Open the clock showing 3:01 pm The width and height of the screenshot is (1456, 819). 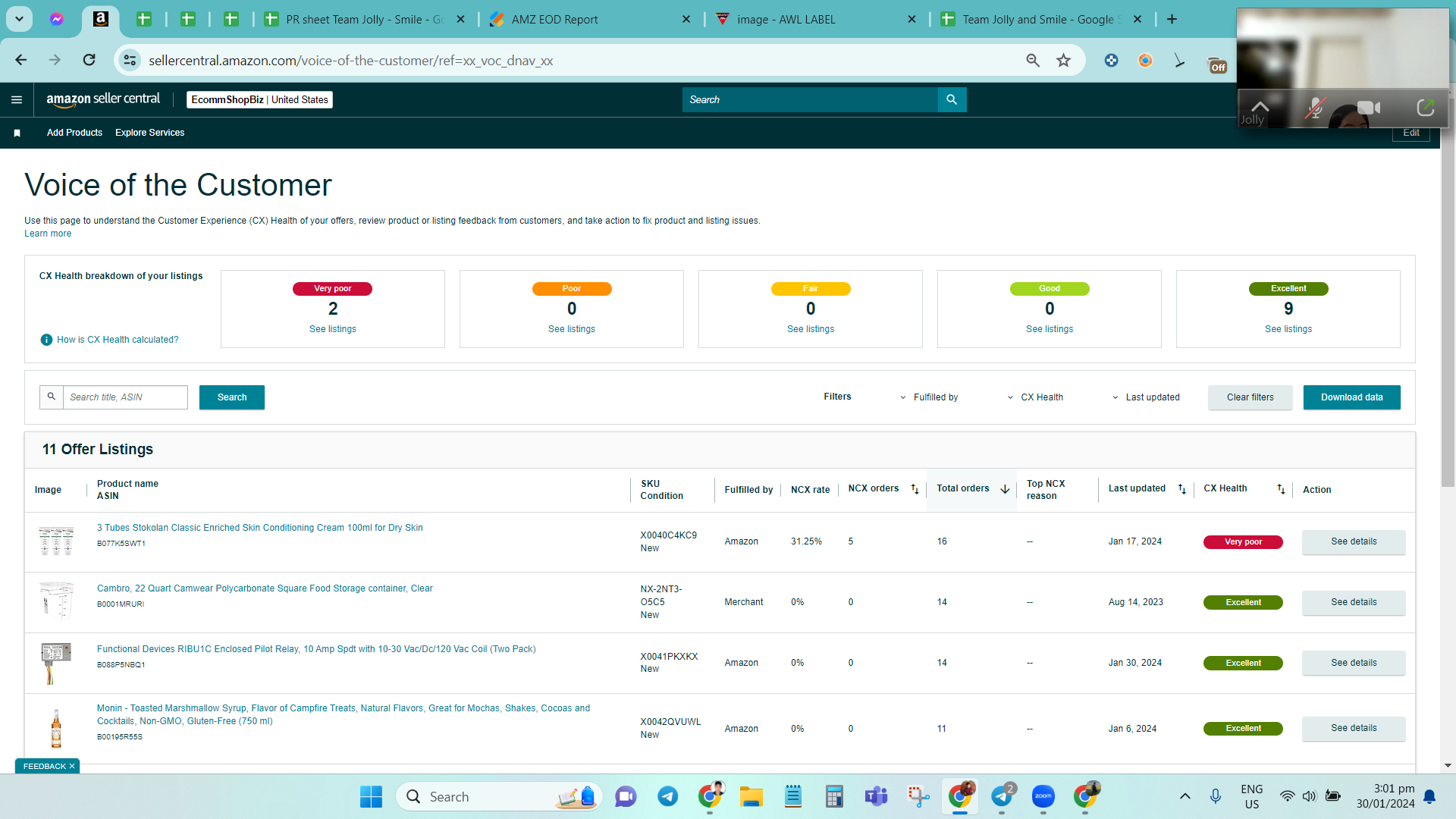[1385, 796]
